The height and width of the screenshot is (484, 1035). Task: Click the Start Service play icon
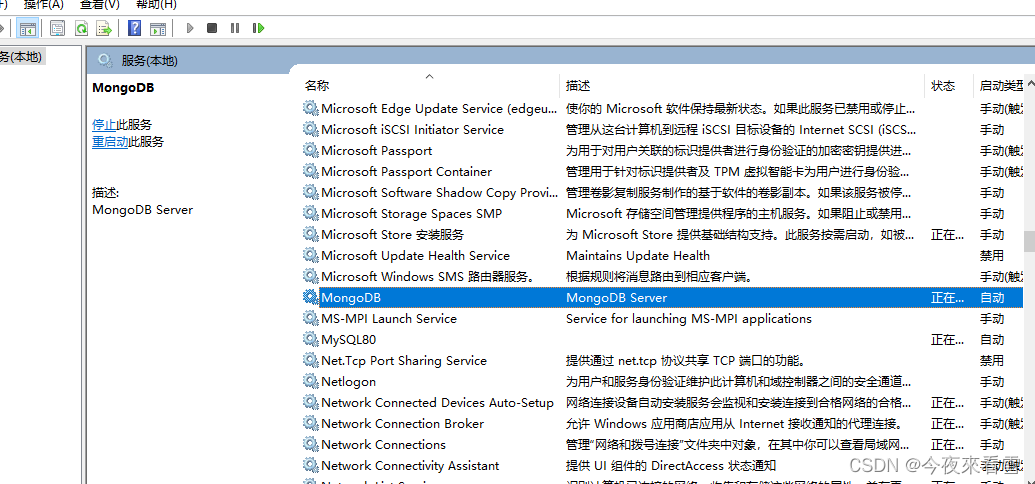pos(190,28)
